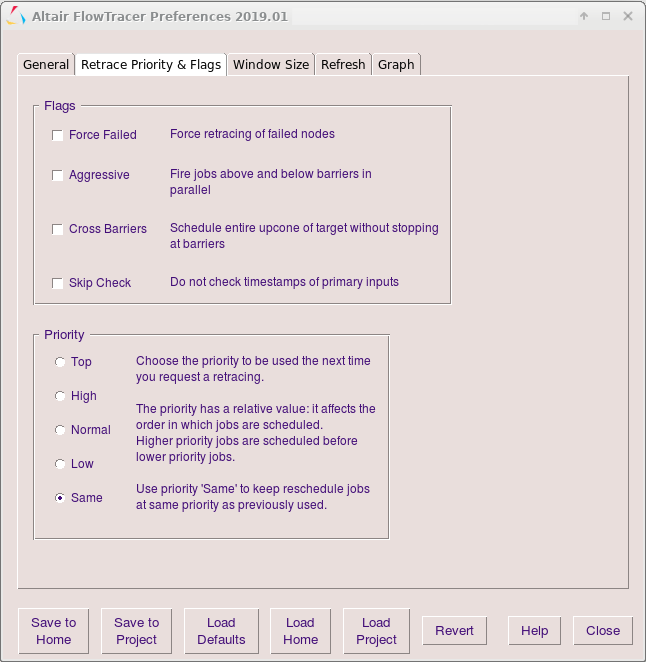Open the Graph tab
646x662 pixels.
point(396,64)
